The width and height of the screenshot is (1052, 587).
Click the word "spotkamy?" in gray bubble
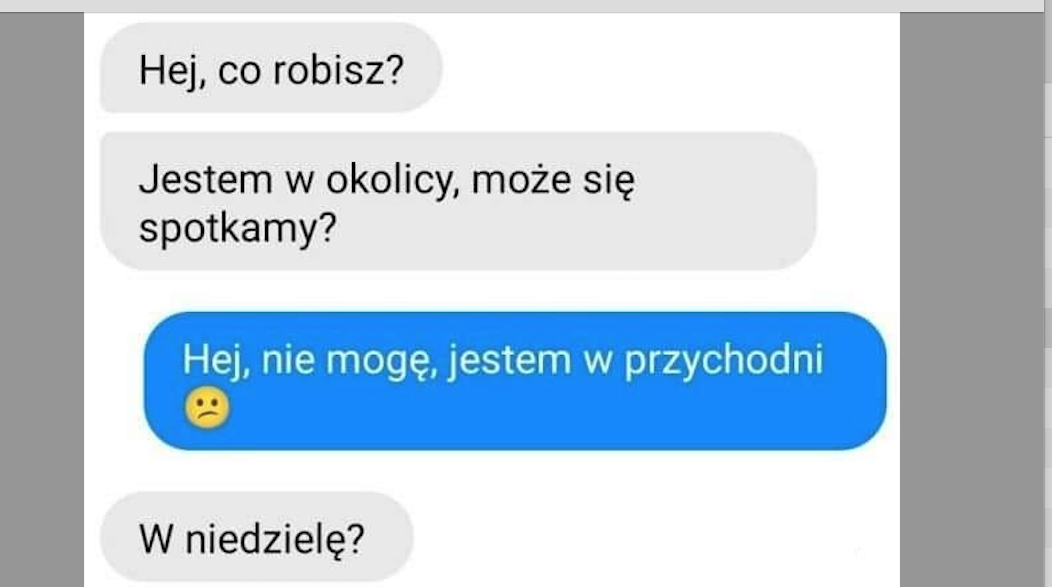click(x=238, y=229)
